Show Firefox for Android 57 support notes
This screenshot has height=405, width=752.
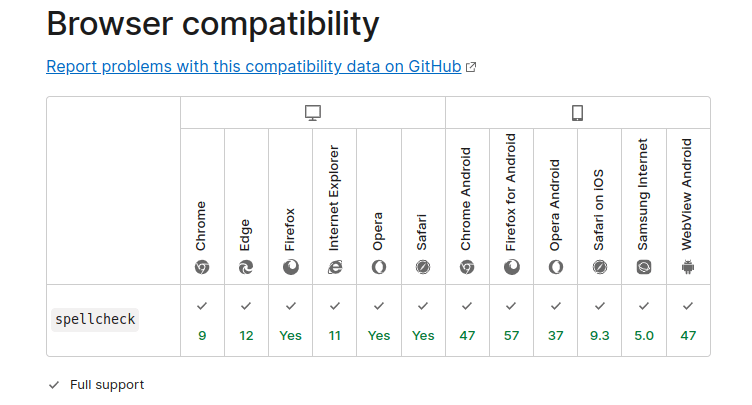[511, 320]
